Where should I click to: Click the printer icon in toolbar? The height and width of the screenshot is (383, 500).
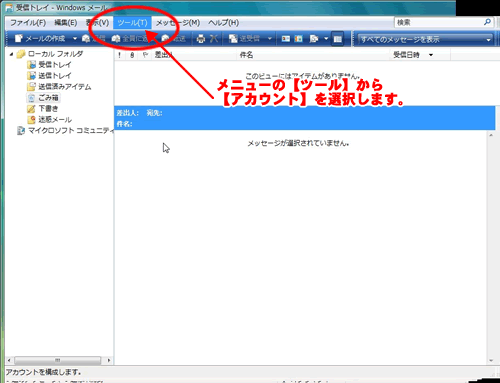click(201, 39)
